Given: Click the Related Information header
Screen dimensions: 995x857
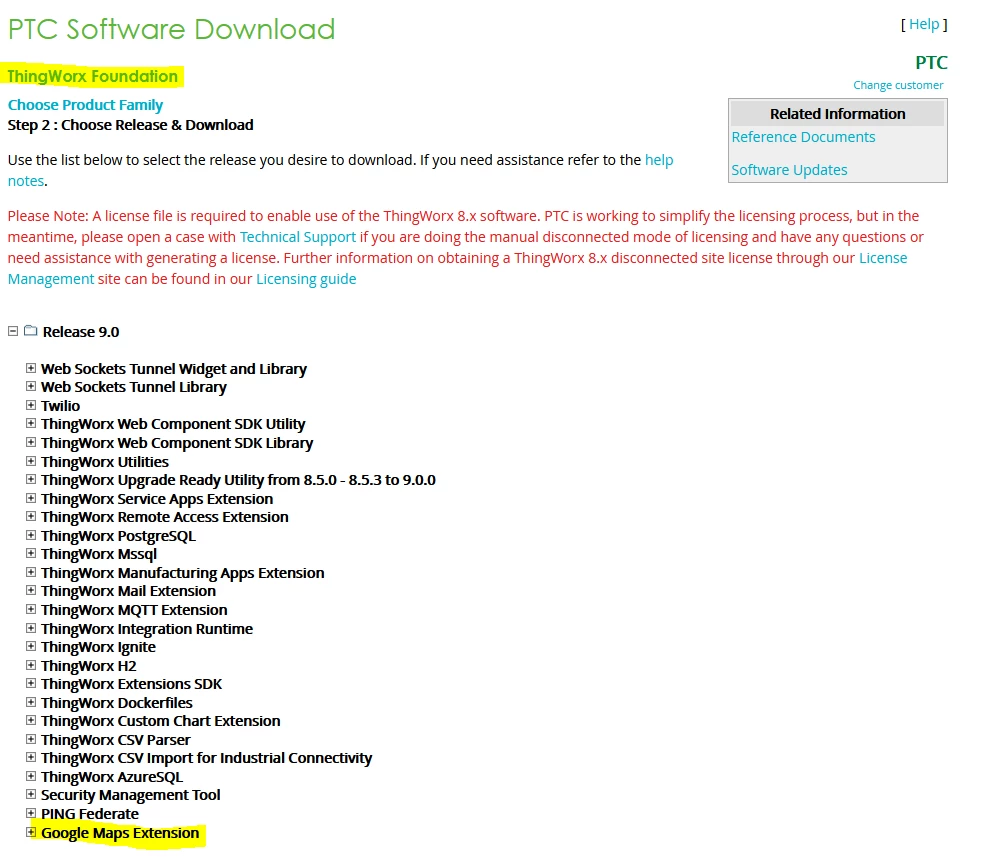Looking at the screenshot, I should click(x=838, y=114).
